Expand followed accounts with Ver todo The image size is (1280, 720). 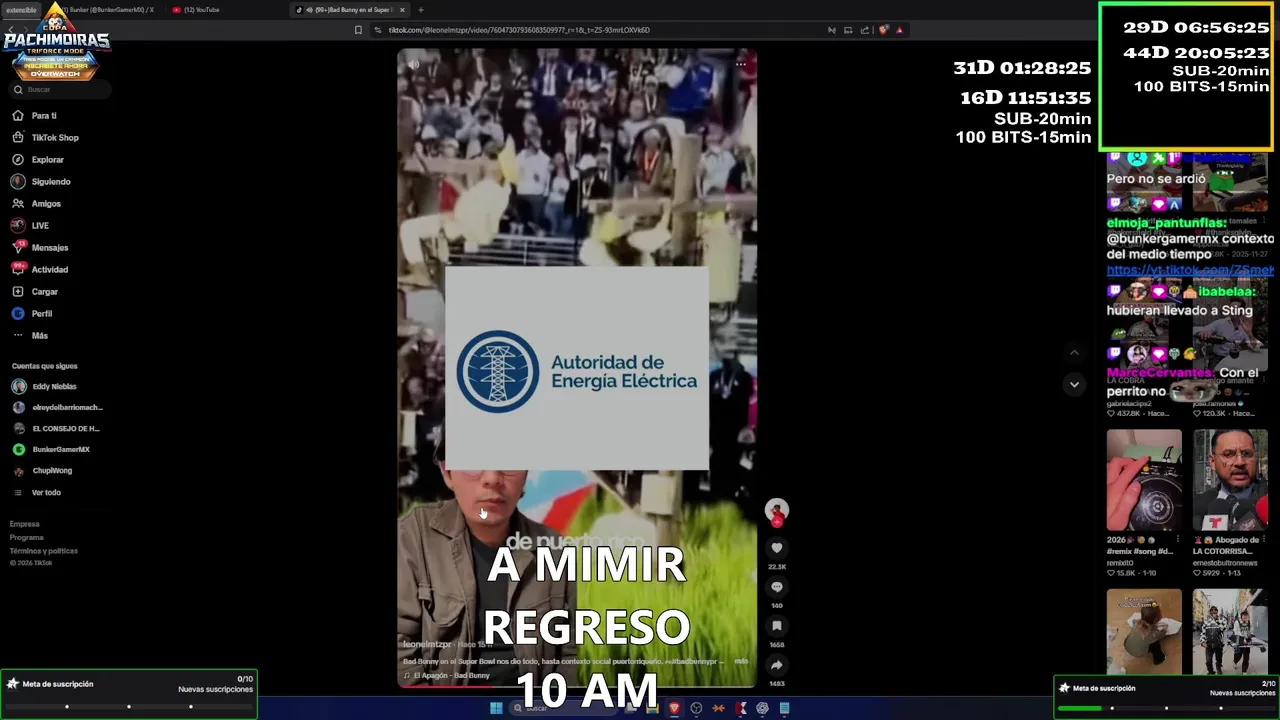(x=44, y=492)
